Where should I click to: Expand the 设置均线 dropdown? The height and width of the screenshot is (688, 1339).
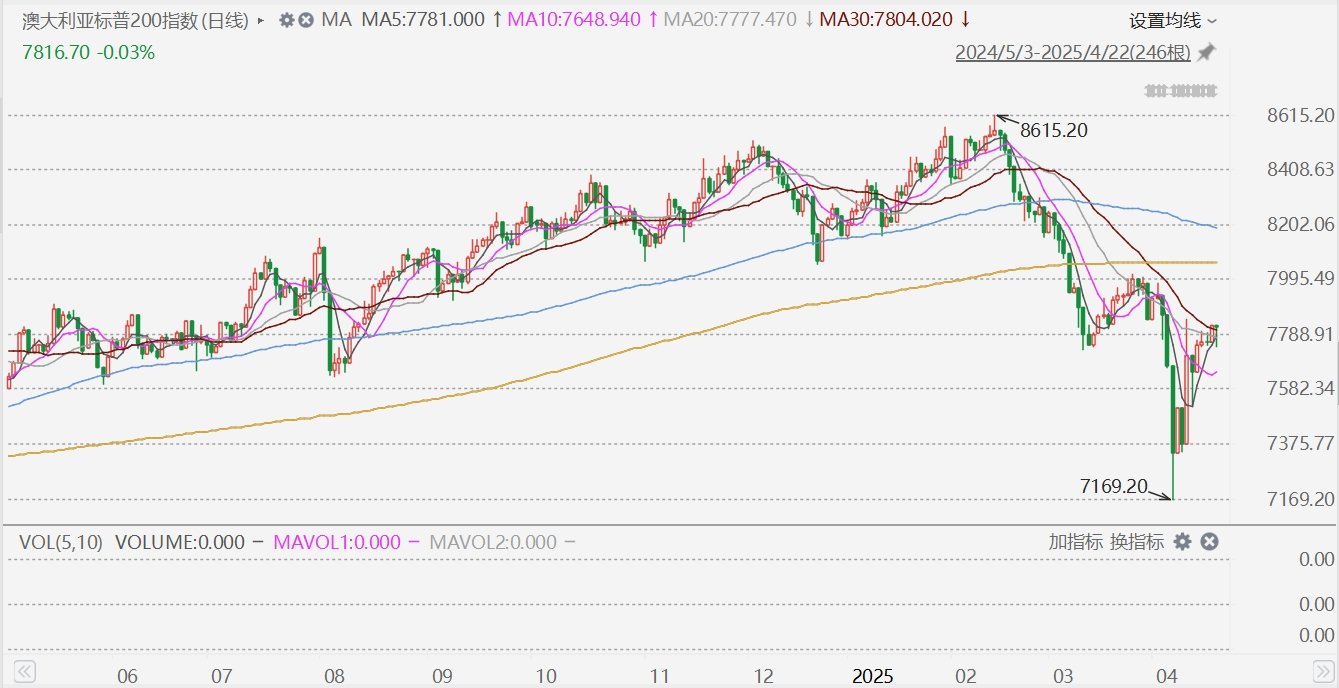pos(1173,20)
